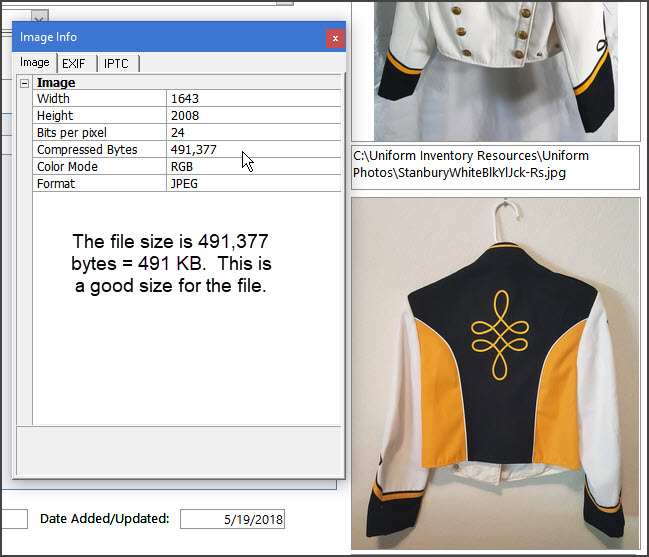Click the Date Added/Updated field

(x=232, y=519)
